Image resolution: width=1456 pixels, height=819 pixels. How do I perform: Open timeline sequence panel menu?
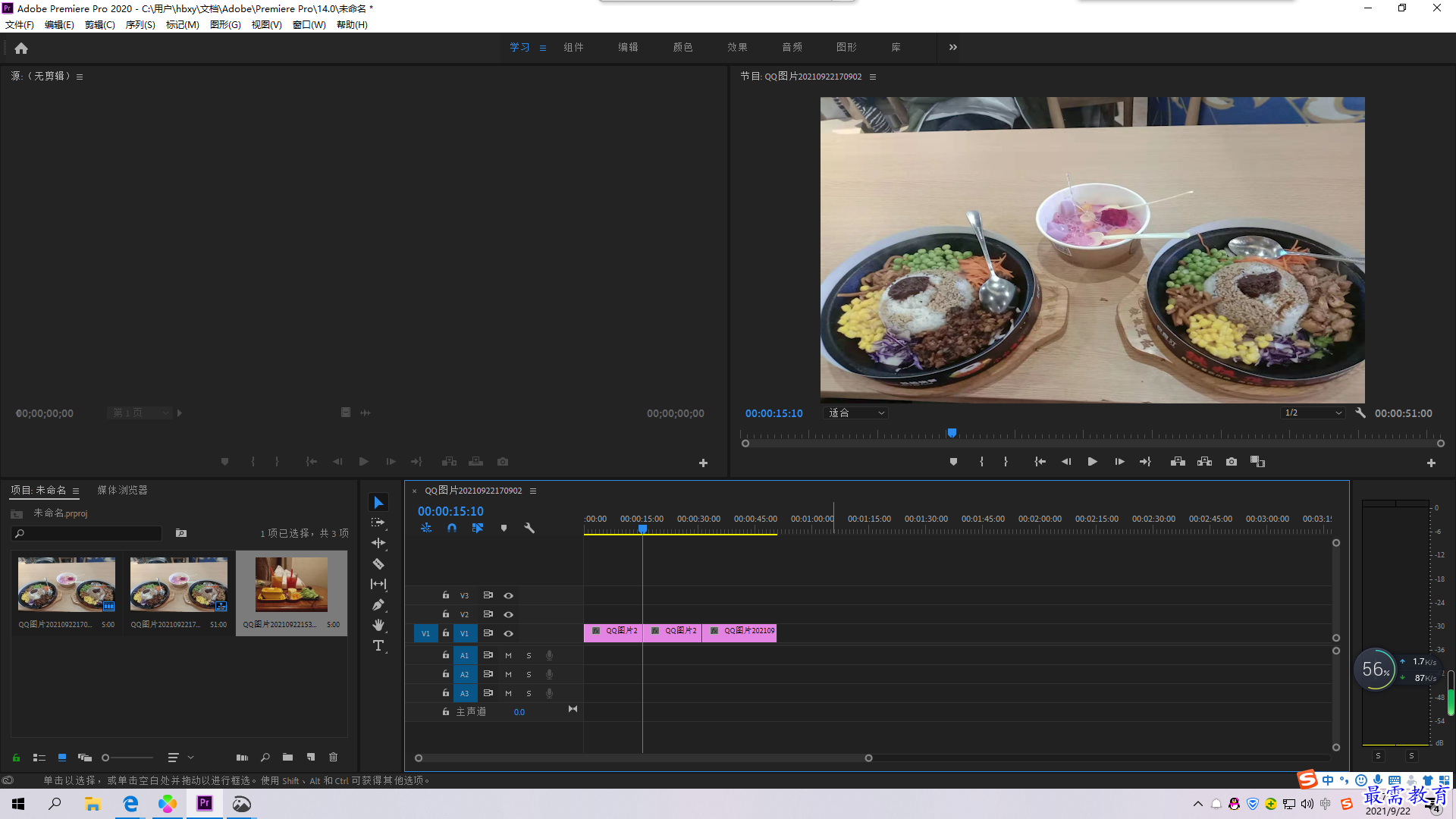533,491
